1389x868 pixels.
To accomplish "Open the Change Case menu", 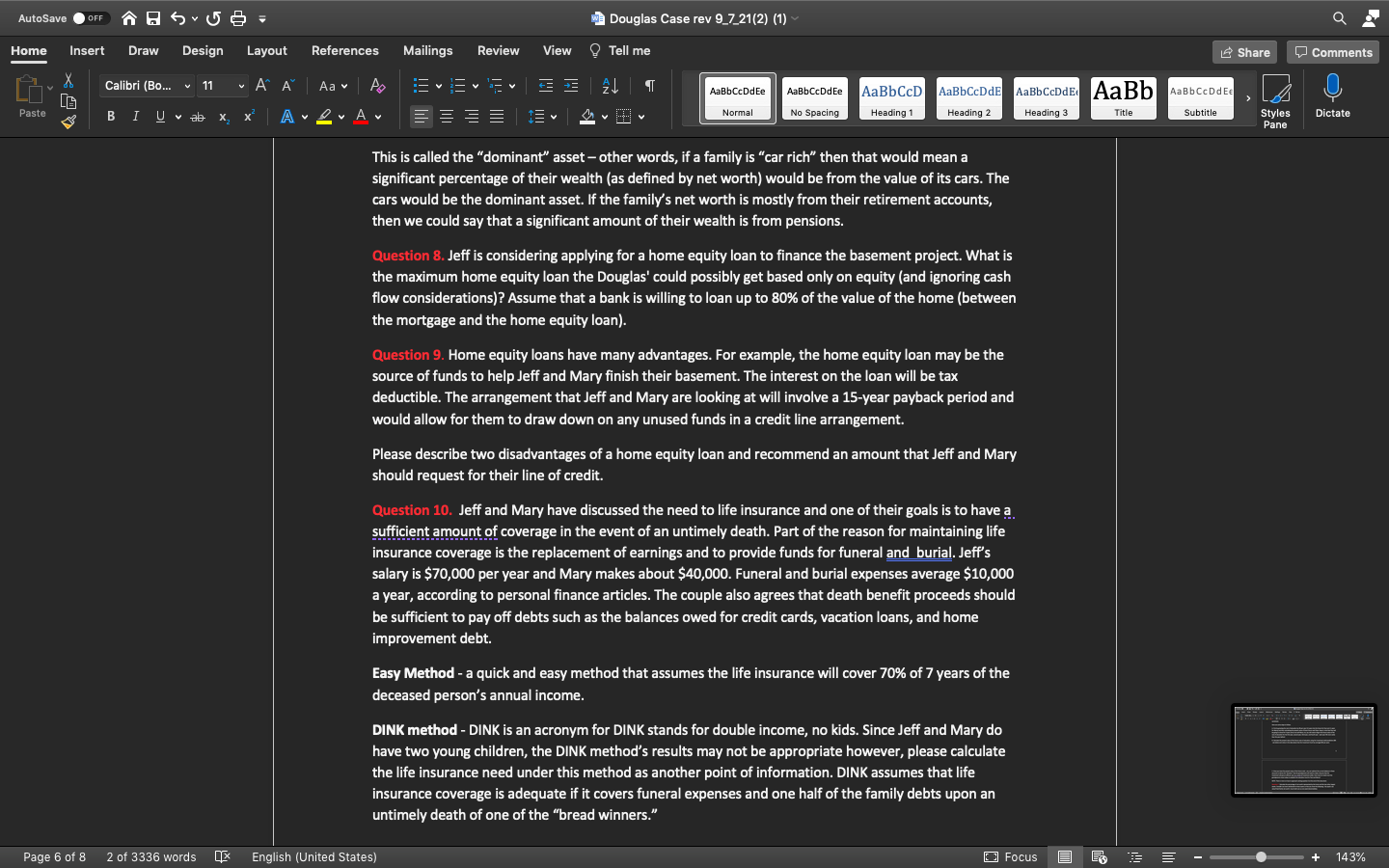I will [x=333, y=86].
